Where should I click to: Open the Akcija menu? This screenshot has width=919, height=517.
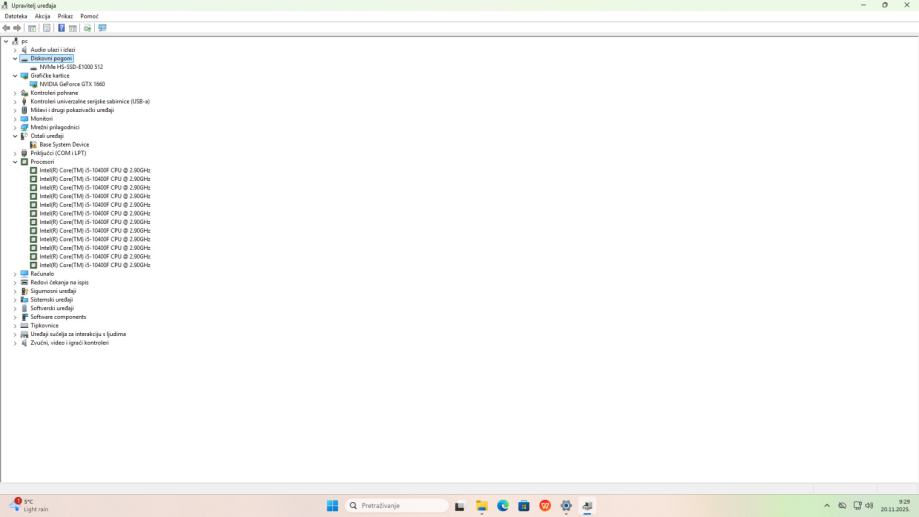[x=42, y=16]
